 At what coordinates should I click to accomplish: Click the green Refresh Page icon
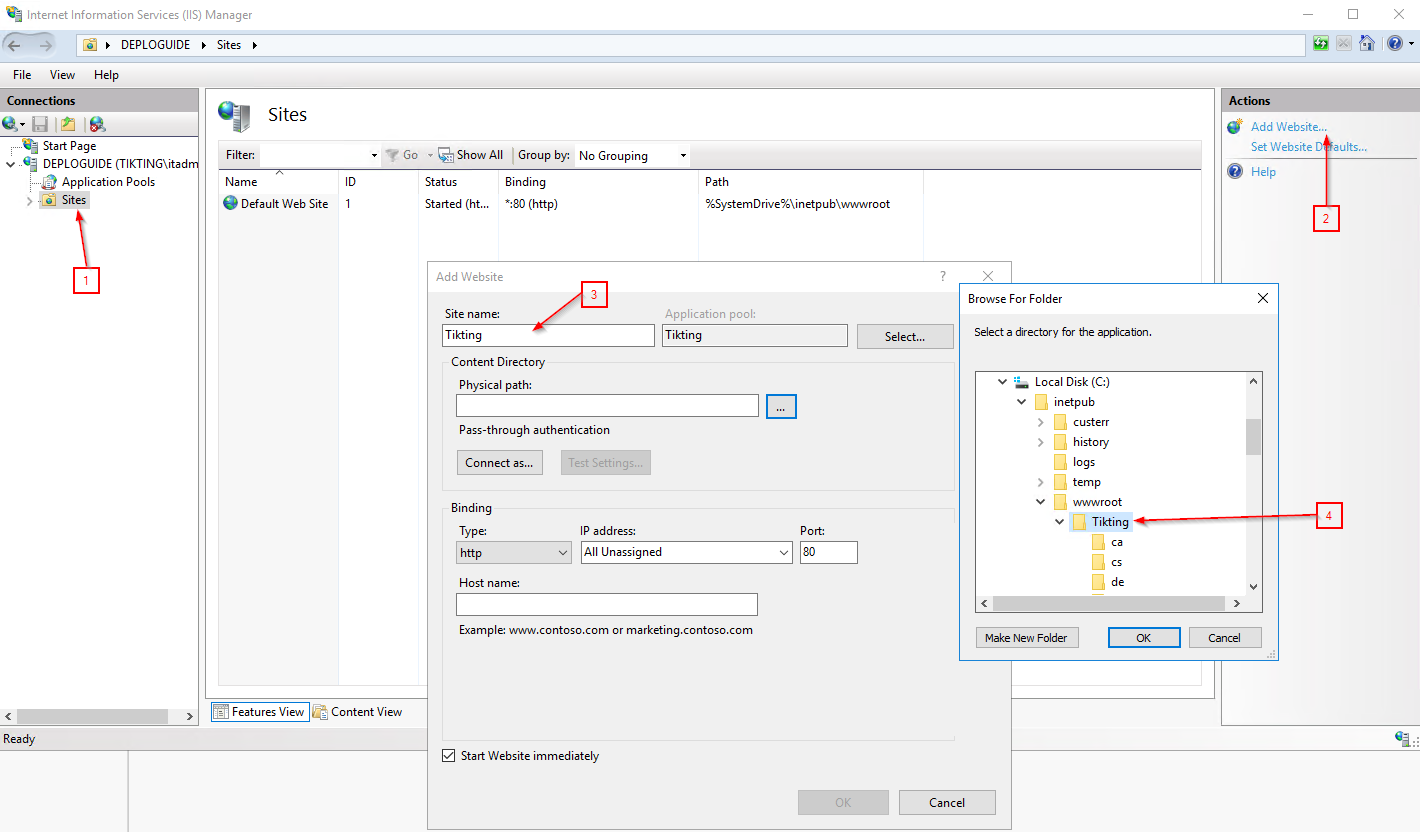click(x=1321, y=44)
